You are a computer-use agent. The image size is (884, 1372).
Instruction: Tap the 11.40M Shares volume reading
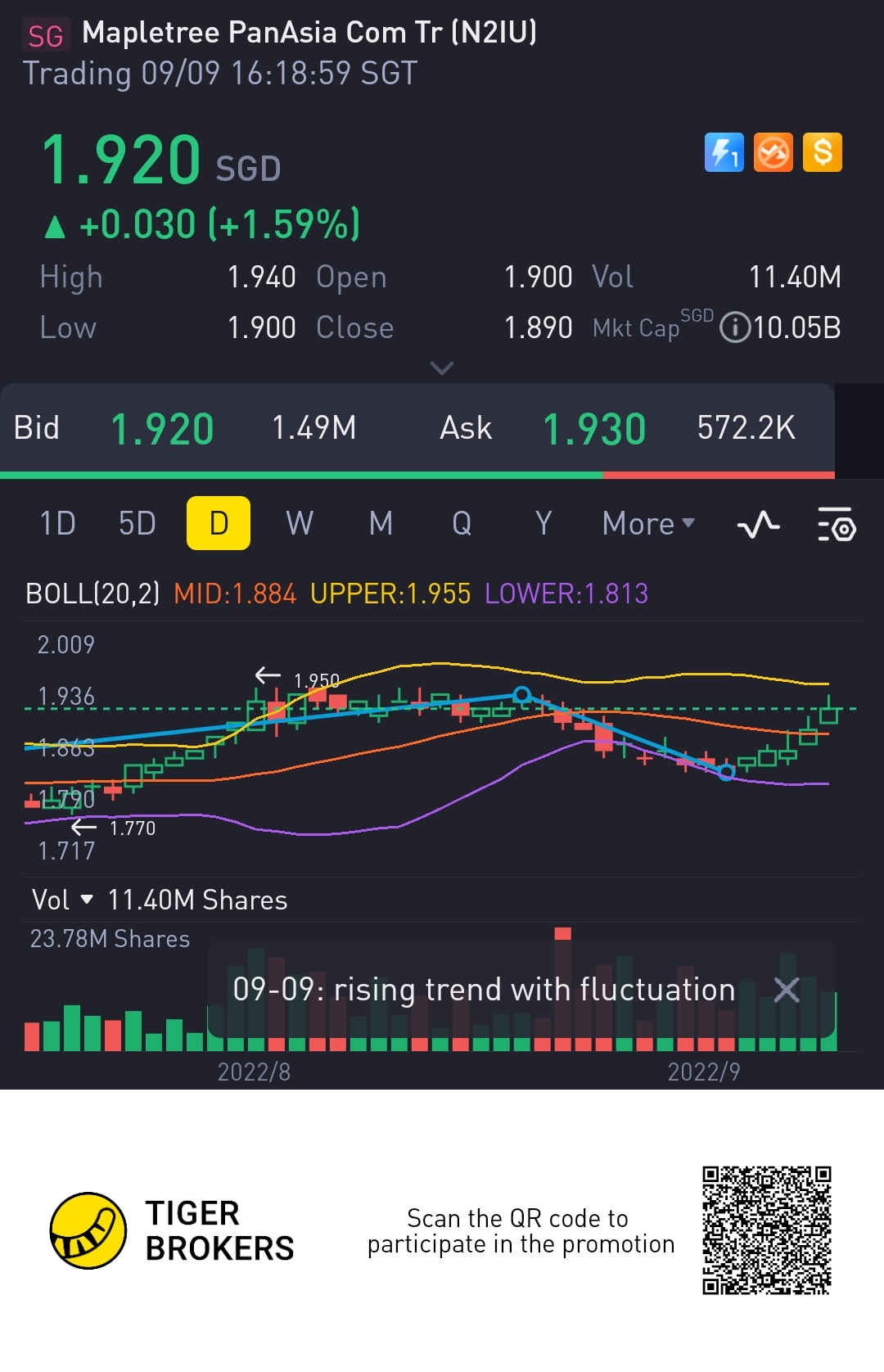(197, 900)
